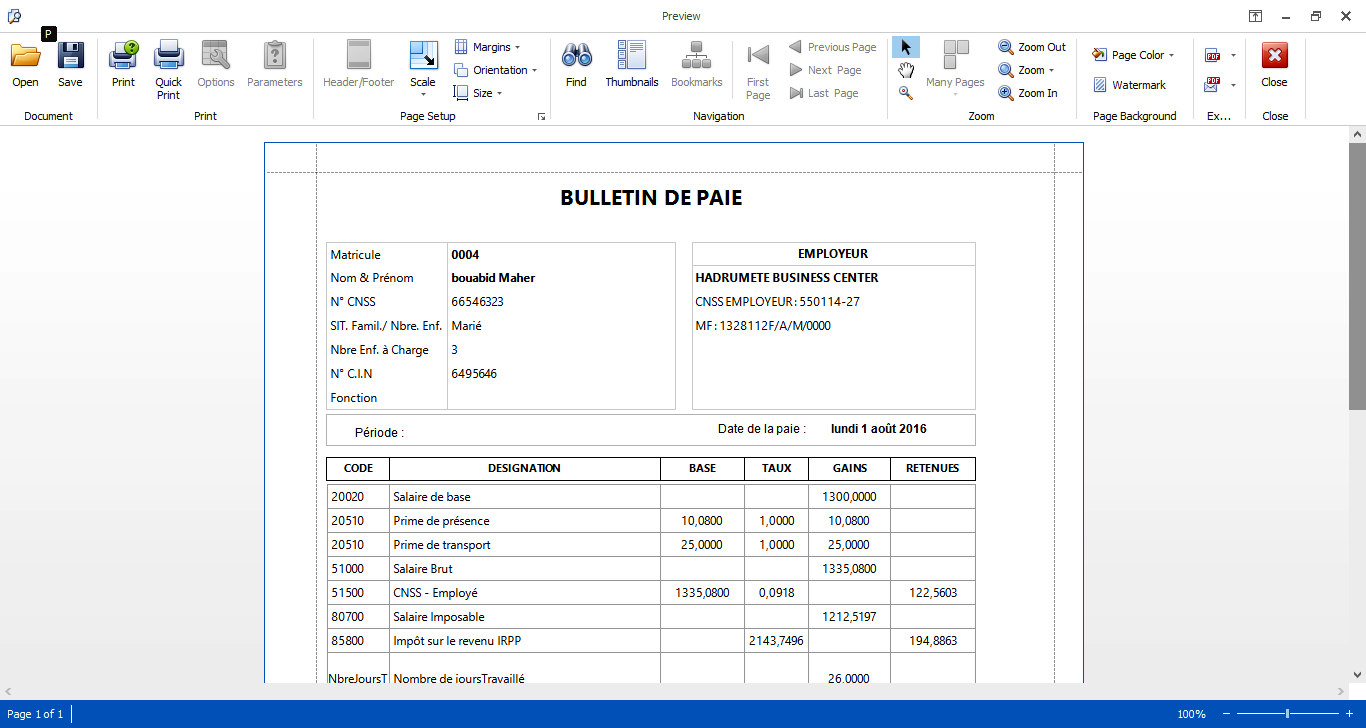Open the Find binoculars tool
Screen dimensions: 1366x728
click(x=576, y=65)
